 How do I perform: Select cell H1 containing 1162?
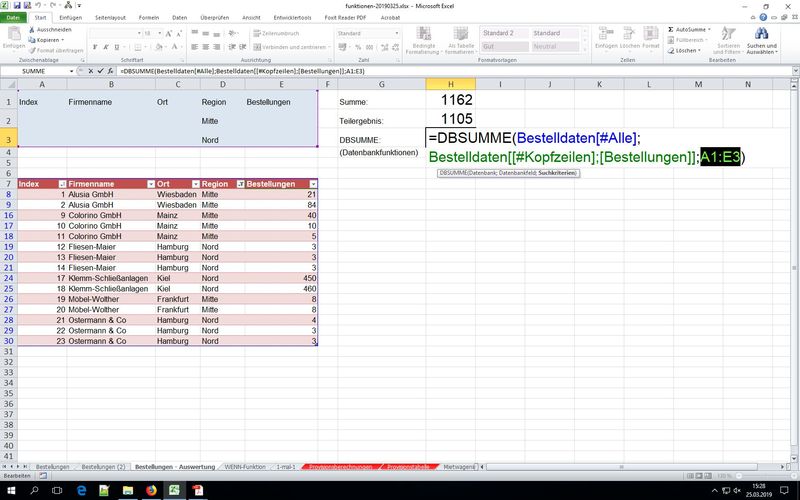456,101
